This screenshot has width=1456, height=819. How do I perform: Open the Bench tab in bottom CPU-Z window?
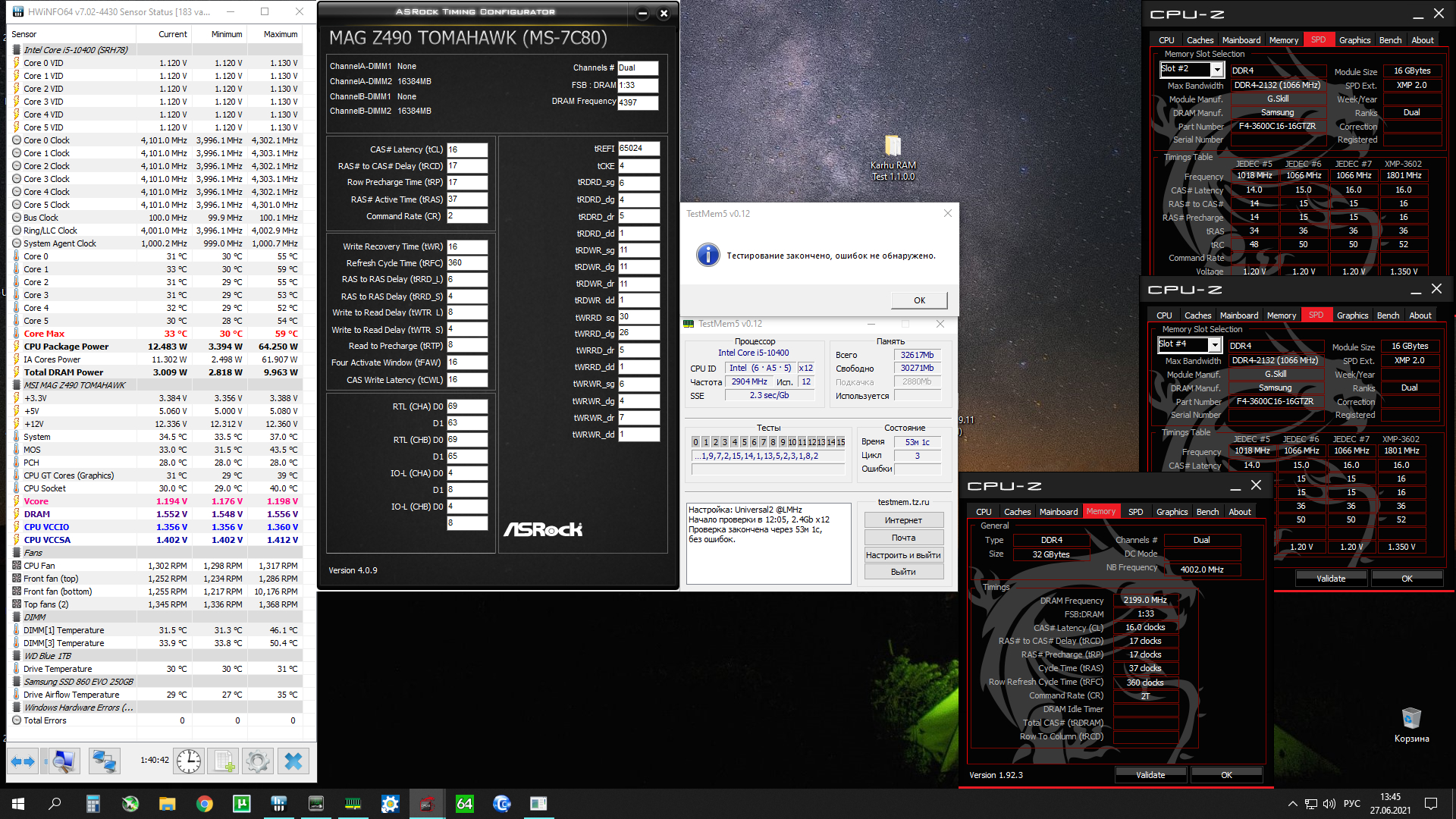pyautogui.click(x=1207, y=512)
